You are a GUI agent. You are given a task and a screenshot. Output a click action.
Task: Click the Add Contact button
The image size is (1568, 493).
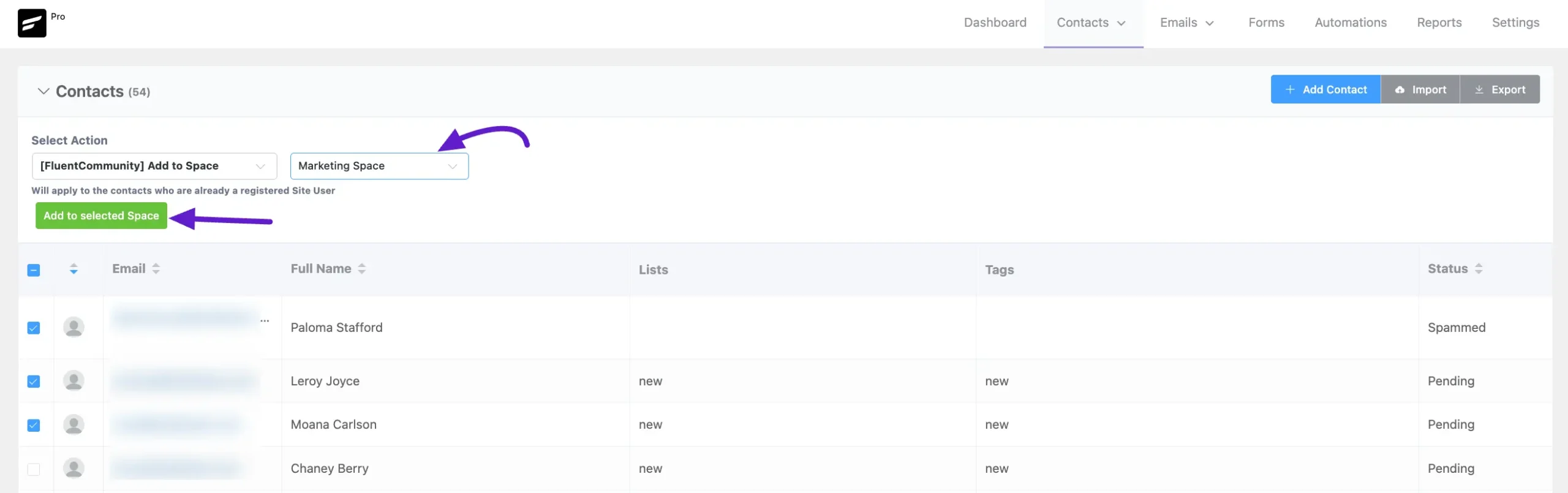click(1325, 89)
